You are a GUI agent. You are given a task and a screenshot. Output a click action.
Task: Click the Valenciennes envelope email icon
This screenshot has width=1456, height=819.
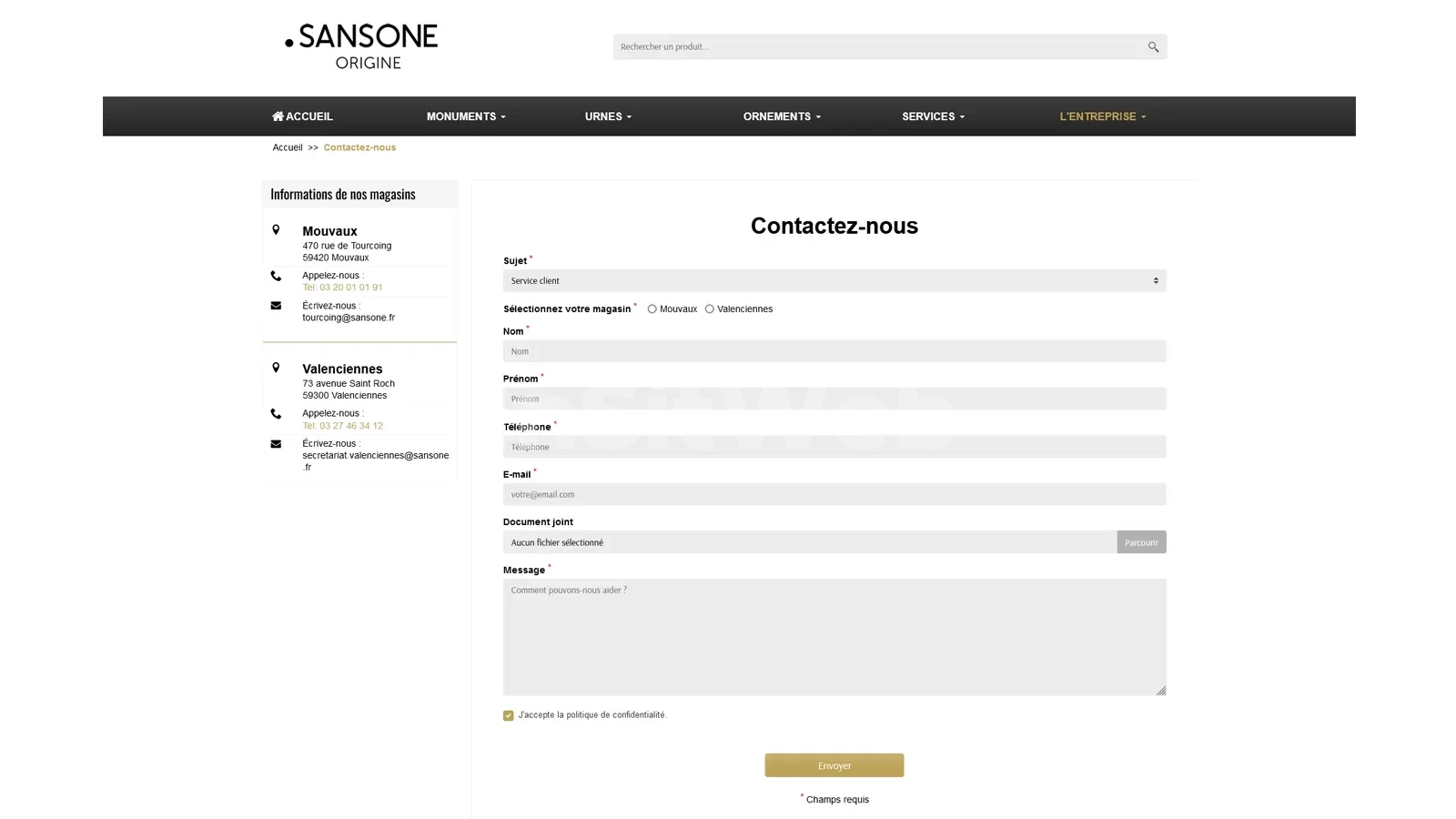(x=276, y=444)
